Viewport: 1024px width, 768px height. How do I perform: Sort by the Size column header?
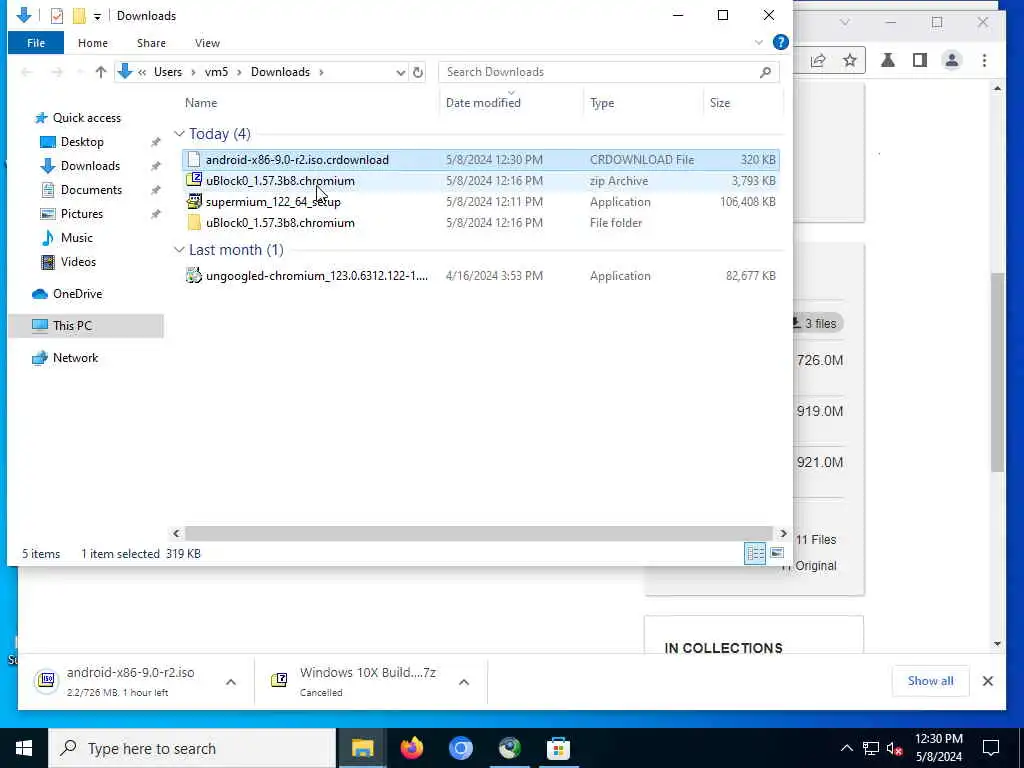(x=720, y=103)
